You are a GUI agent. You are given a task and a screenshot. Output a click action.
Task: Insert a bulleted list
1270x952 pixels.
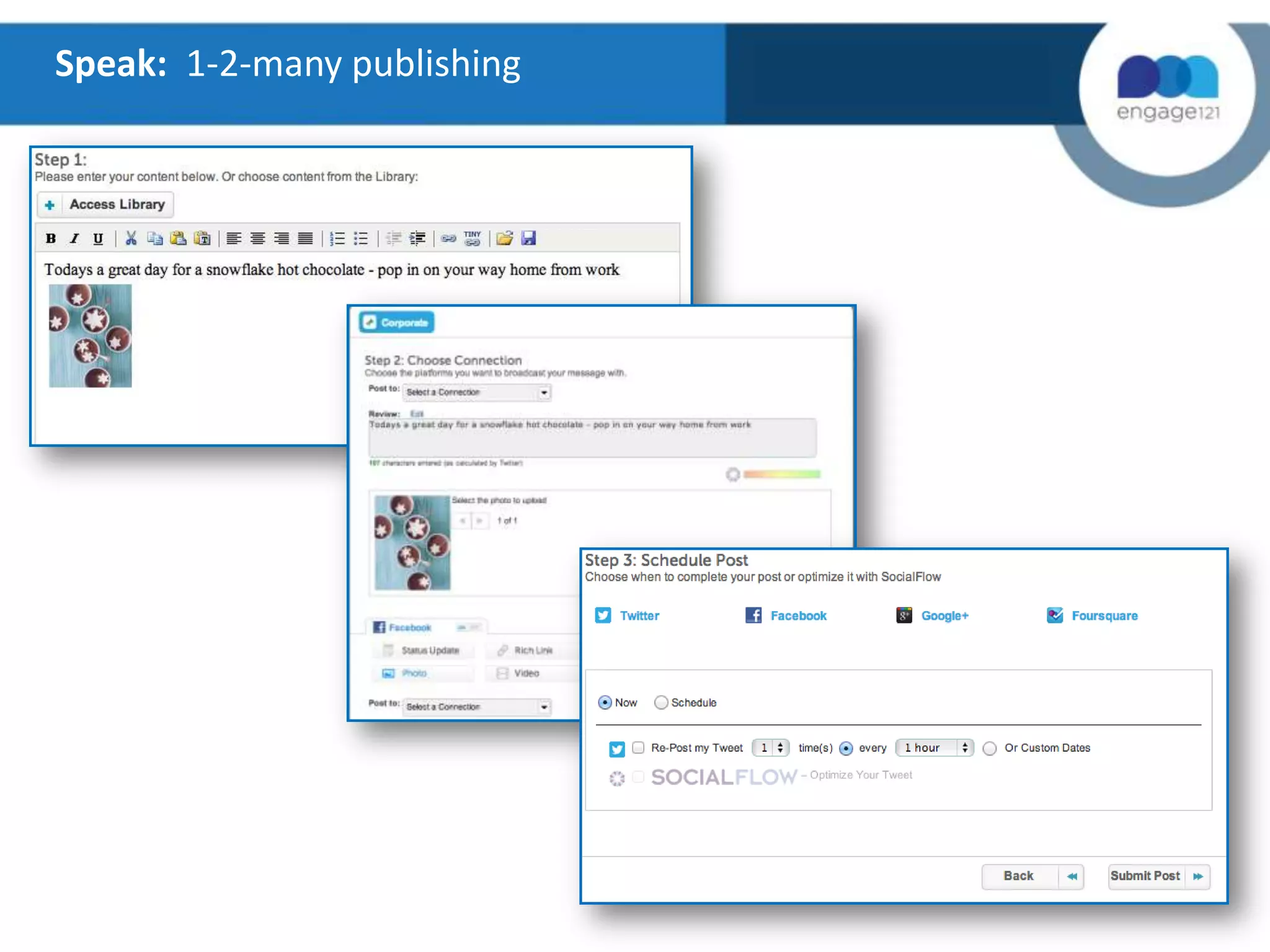click(x=361, y=239)
